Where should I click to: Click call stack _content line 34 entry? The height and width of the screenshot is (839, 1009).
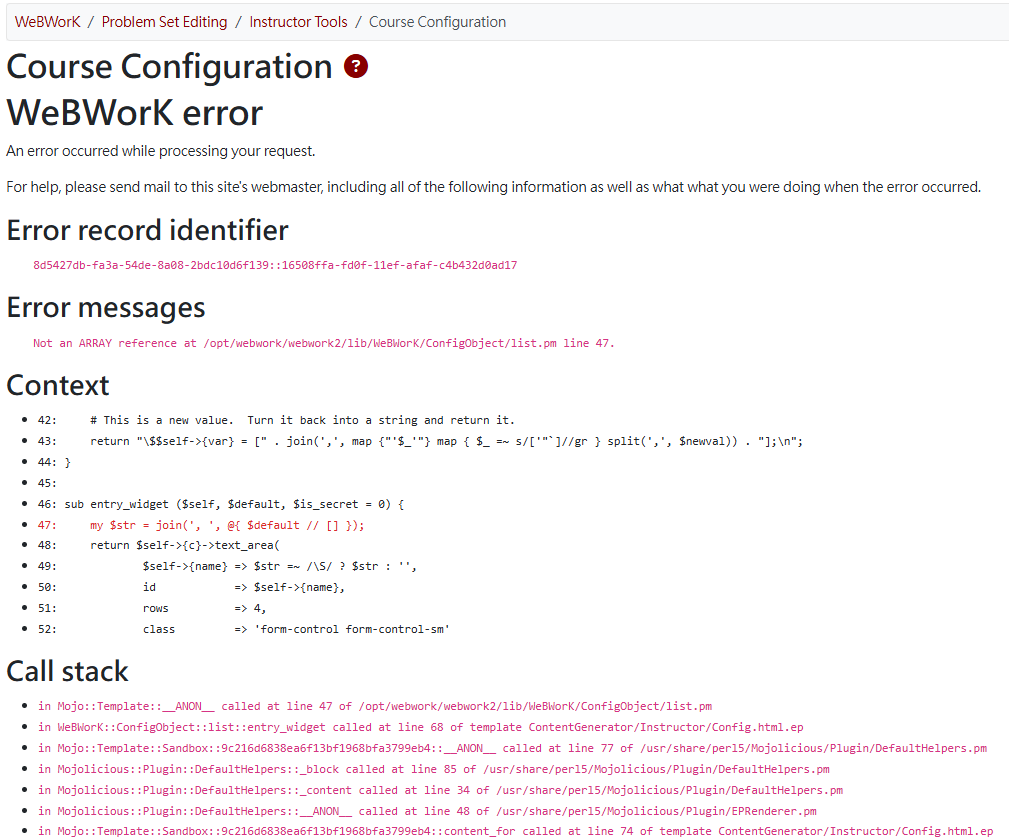[x=440, y=790]
